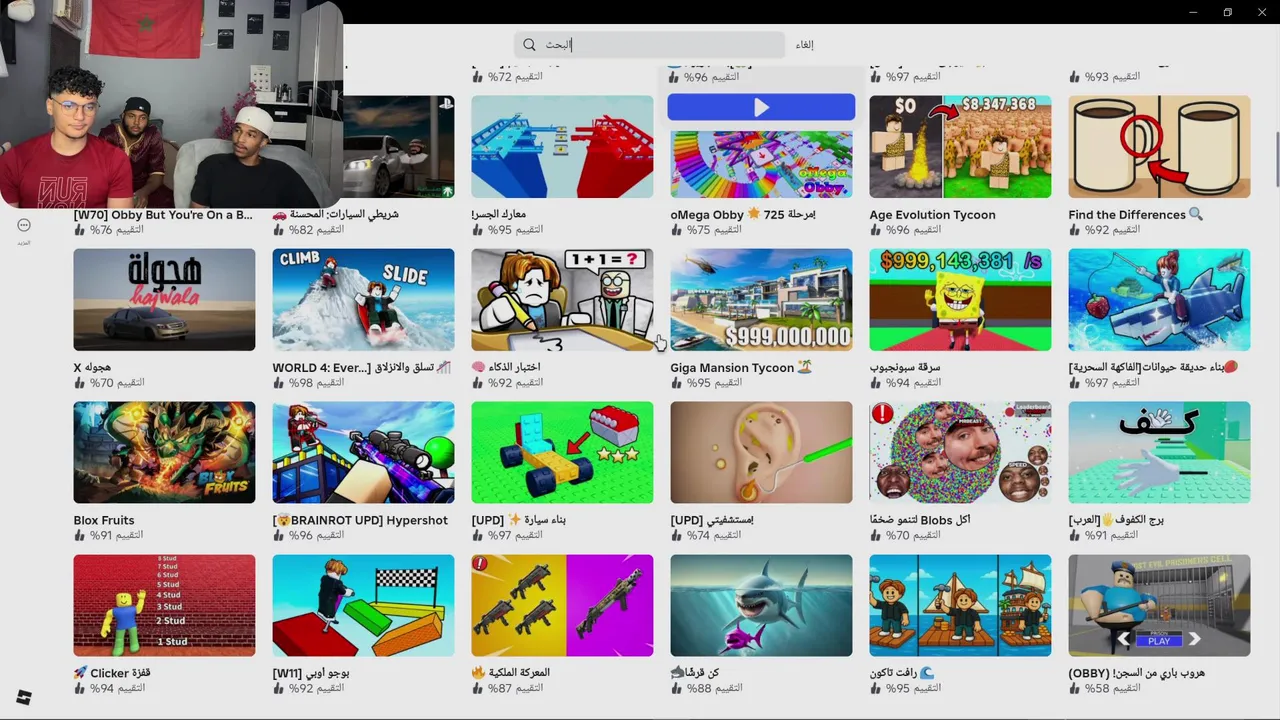Click the Roblox logo in bottom corner
Screen dimensions: 1280x720
[x=24, y=698]
